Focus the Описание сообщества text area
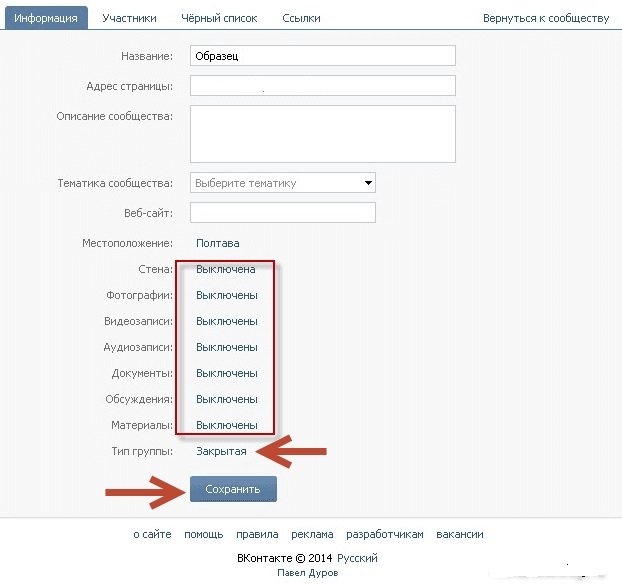 pyautogui.click(x=323, y=134)
